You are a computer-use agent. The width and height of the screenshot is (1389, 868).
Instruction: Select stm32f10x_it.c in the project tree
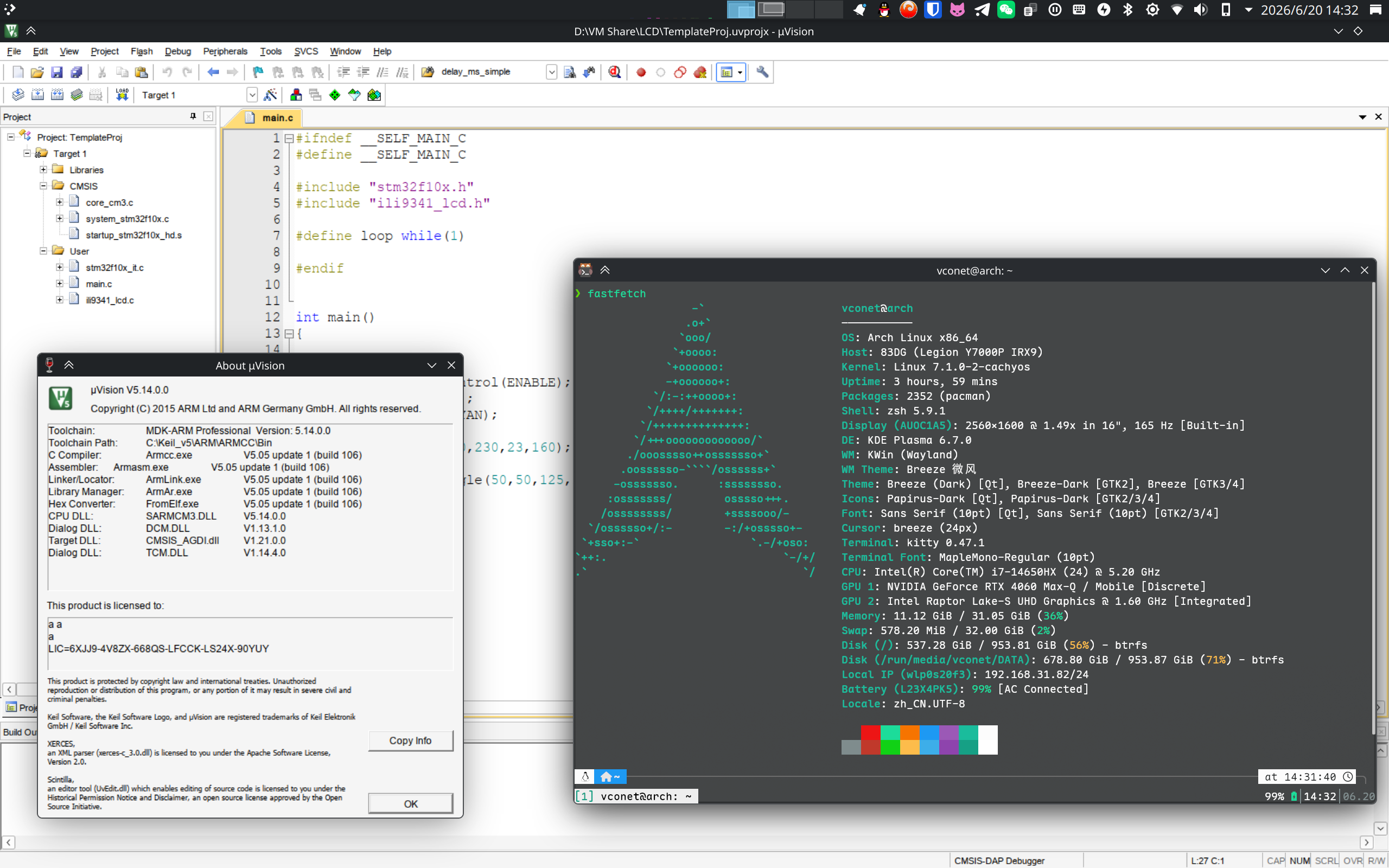click(x=115, y=267)
